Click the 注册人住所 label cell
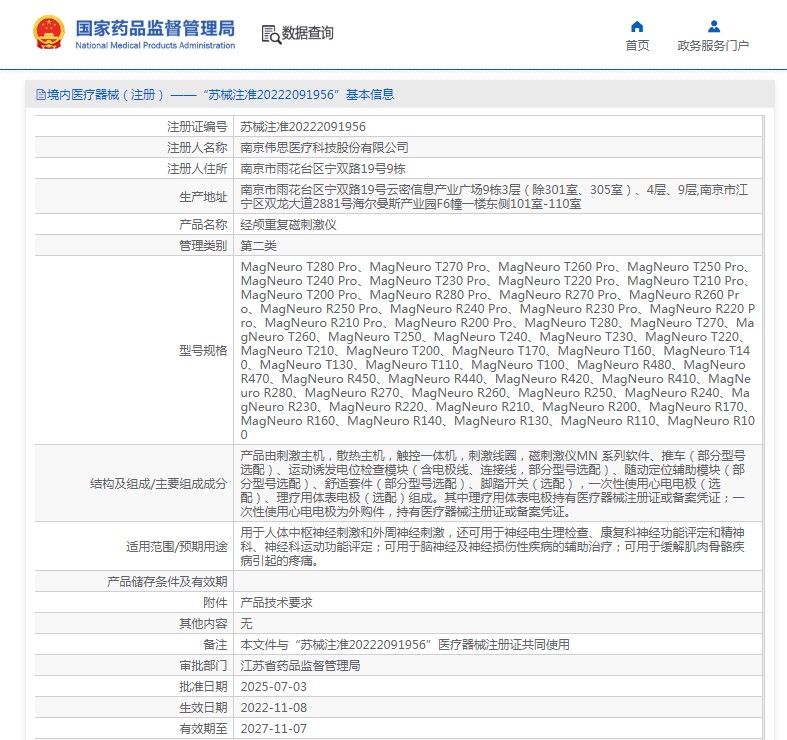 (134, 169)
